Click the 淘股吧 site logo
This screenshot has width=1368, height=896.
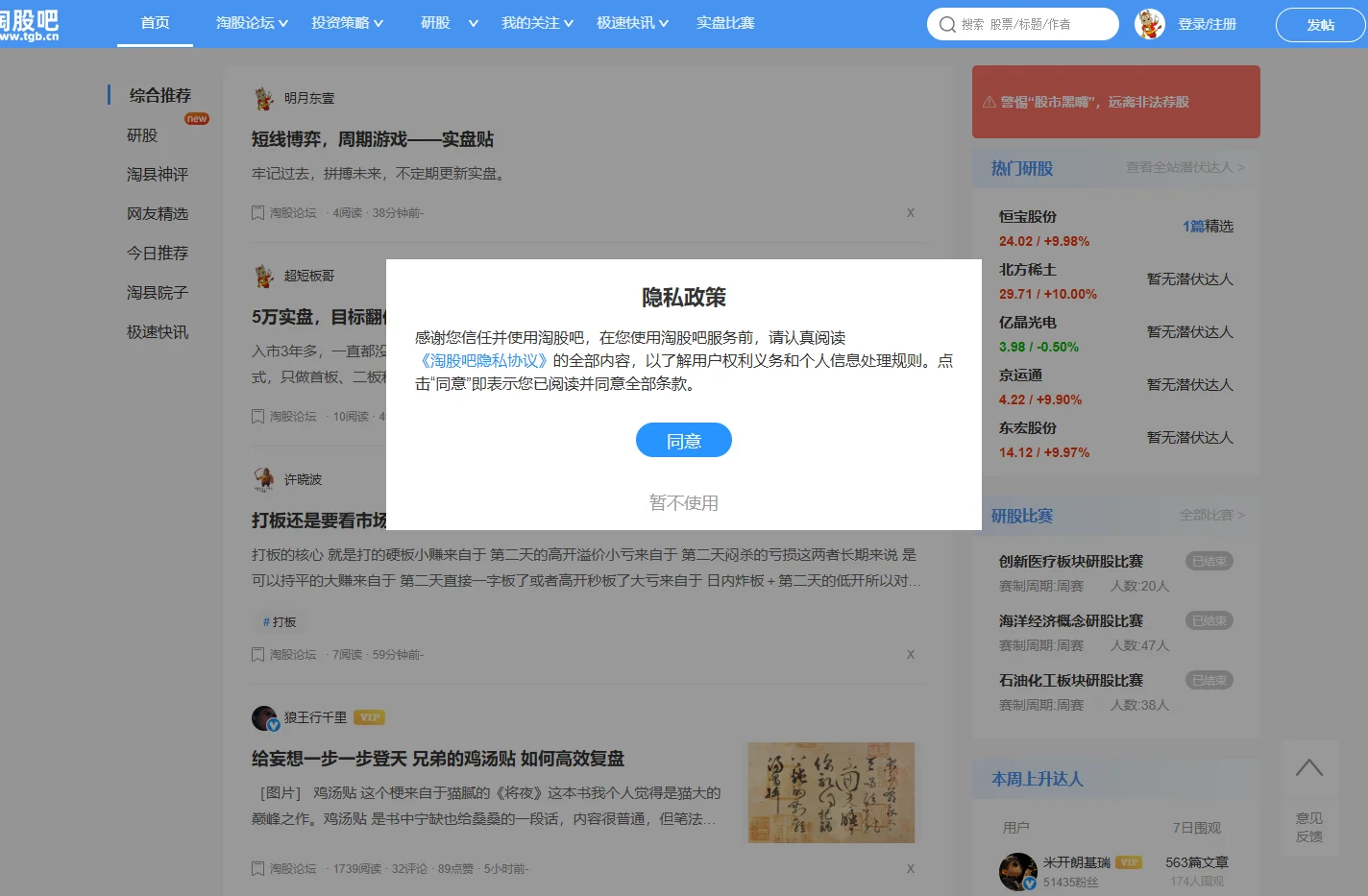29,24
